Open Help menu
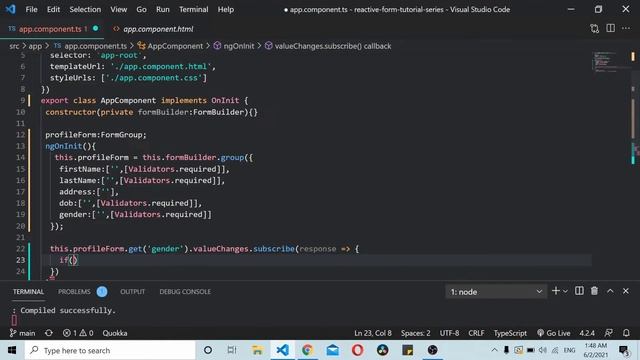This screenshot has width=640, height=360. (x=226, y=9)
